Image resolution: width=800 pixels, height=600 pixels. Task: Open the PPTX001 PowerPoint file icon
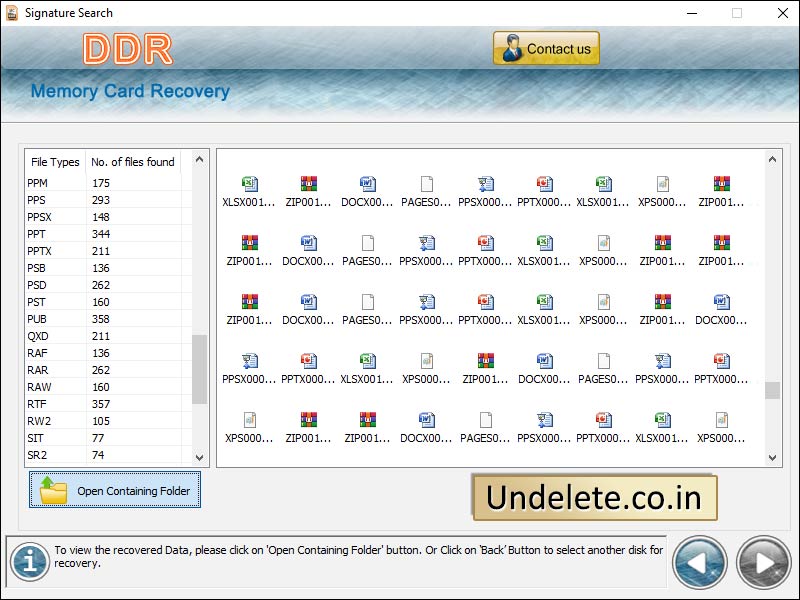click(x=544, y=182)
